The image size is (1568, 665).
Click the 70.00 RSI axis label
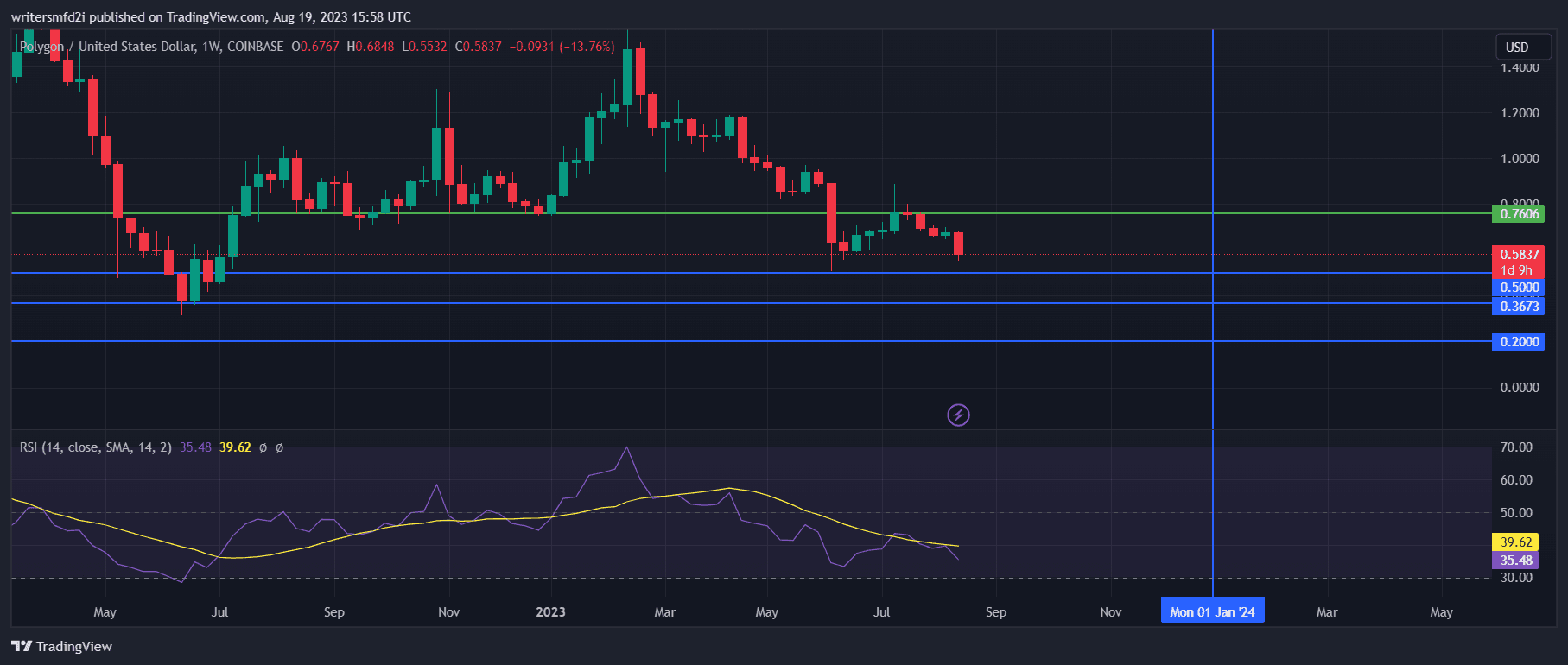[x=1515, y=447]
